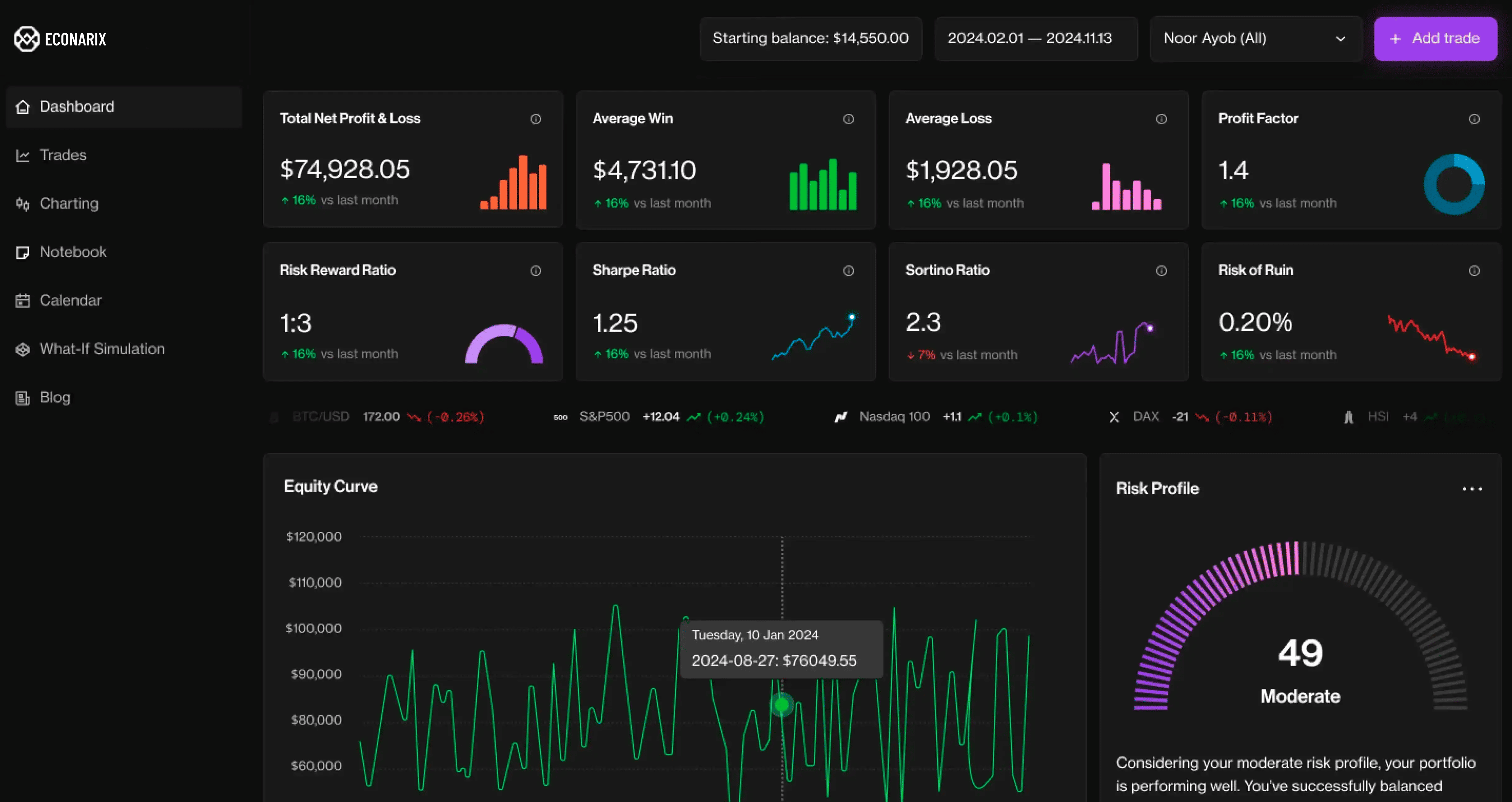
Task: Select the What-If Simulation icon
Action: [23, 349]
